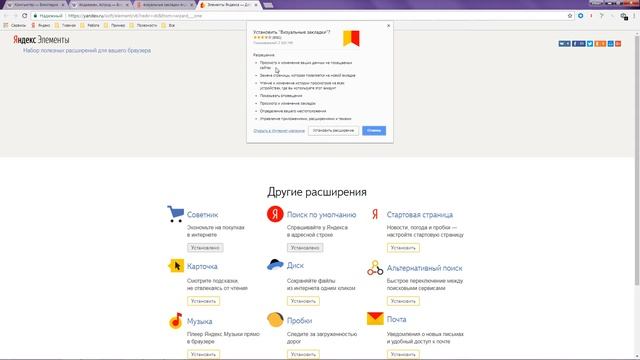Click the Карточка cursor icon
This screenshot has height=360, width=640.
coord(176,266)
